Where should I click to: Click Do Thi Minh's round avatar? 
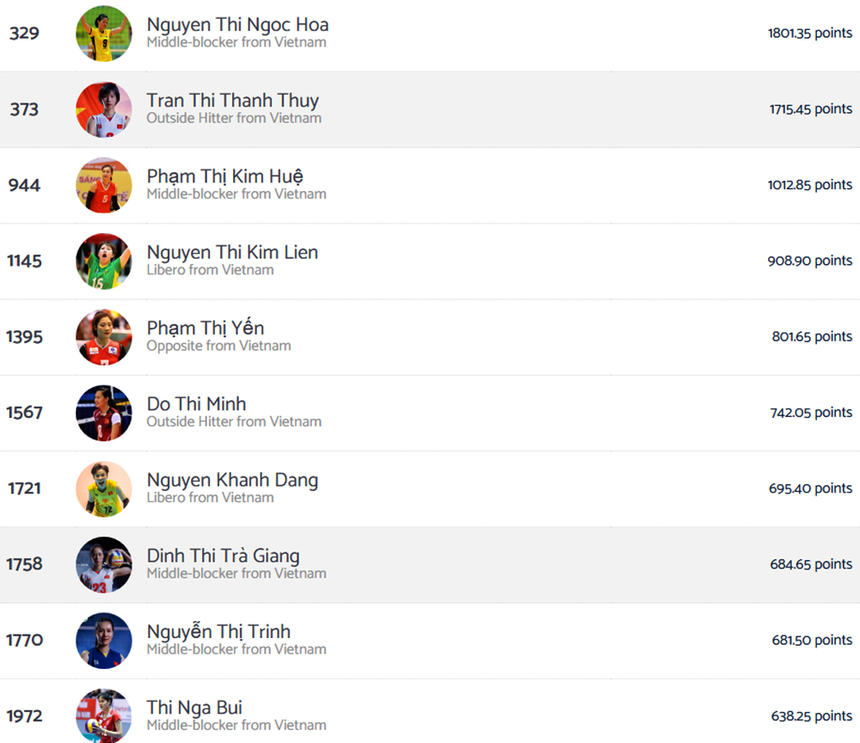coord(104,413)
